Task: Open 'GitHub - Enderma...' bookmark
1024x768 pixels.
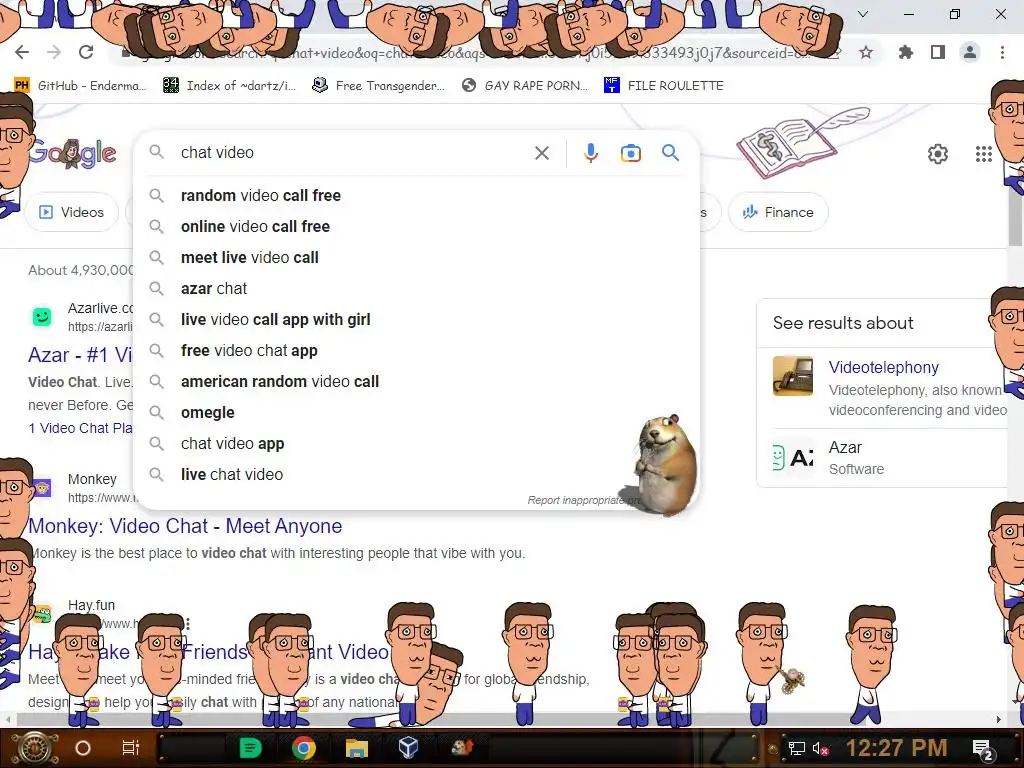Action: (80, 86)
